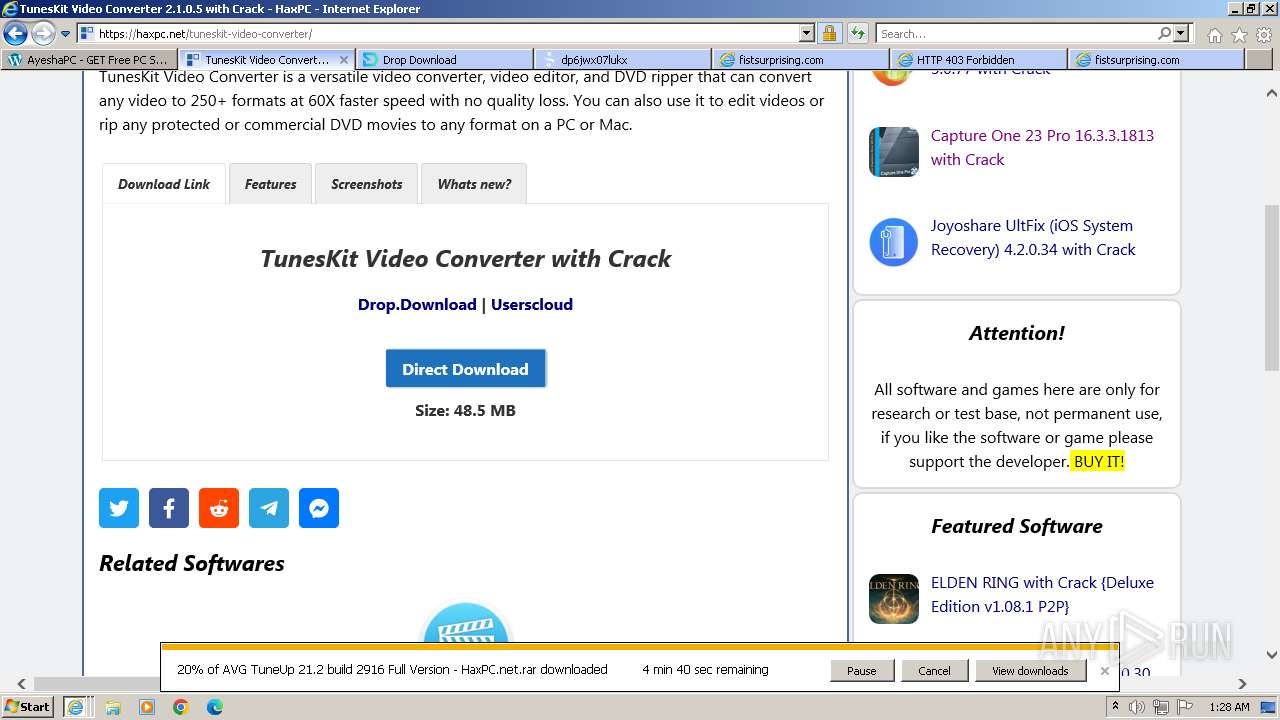
Task: Click the refresh page icon
Action: [x=857, y=33]
